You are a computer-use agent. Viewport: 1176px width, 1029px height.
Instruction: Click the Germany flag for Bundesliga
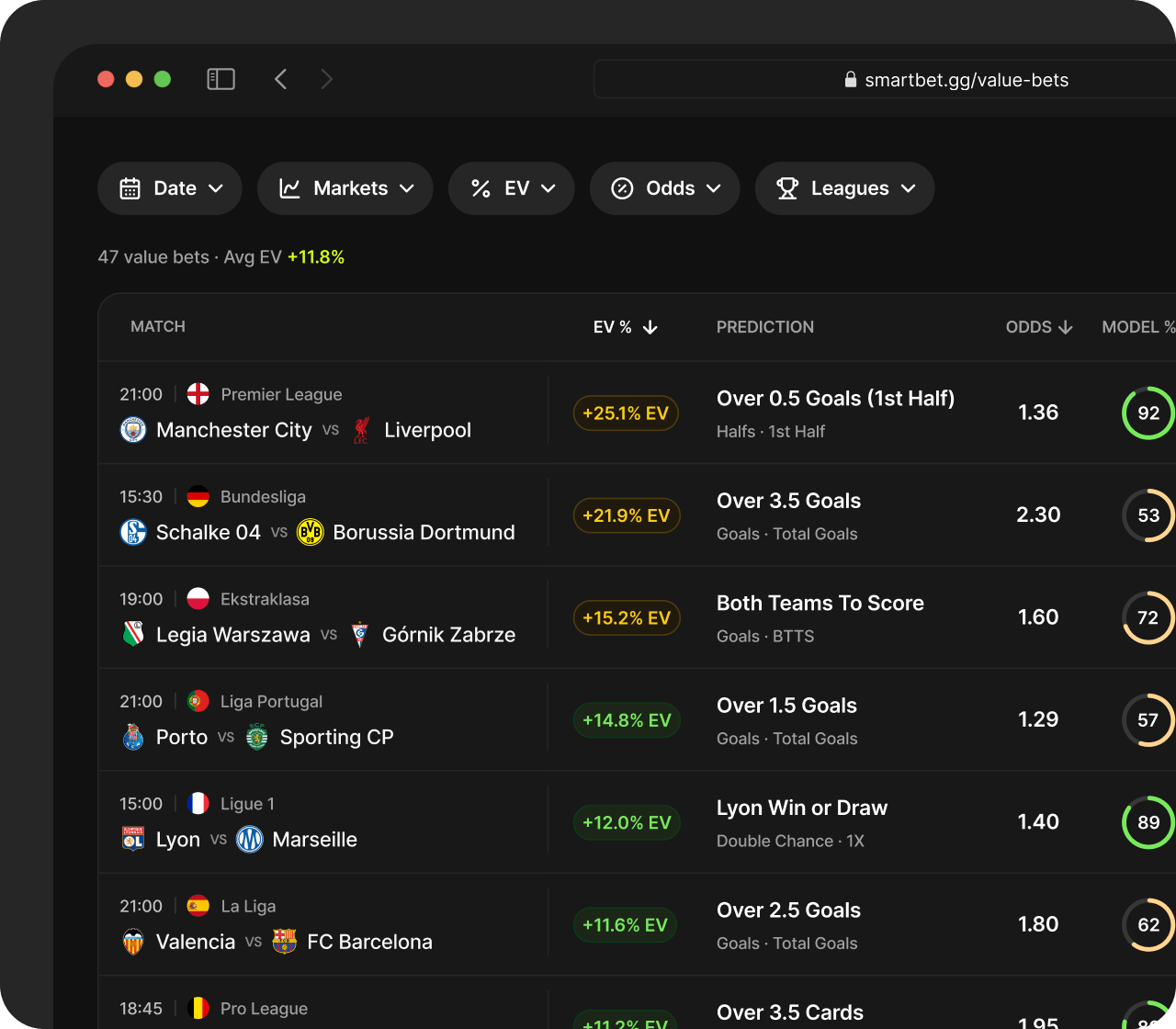pyautogui.click(x=198, y=497)
